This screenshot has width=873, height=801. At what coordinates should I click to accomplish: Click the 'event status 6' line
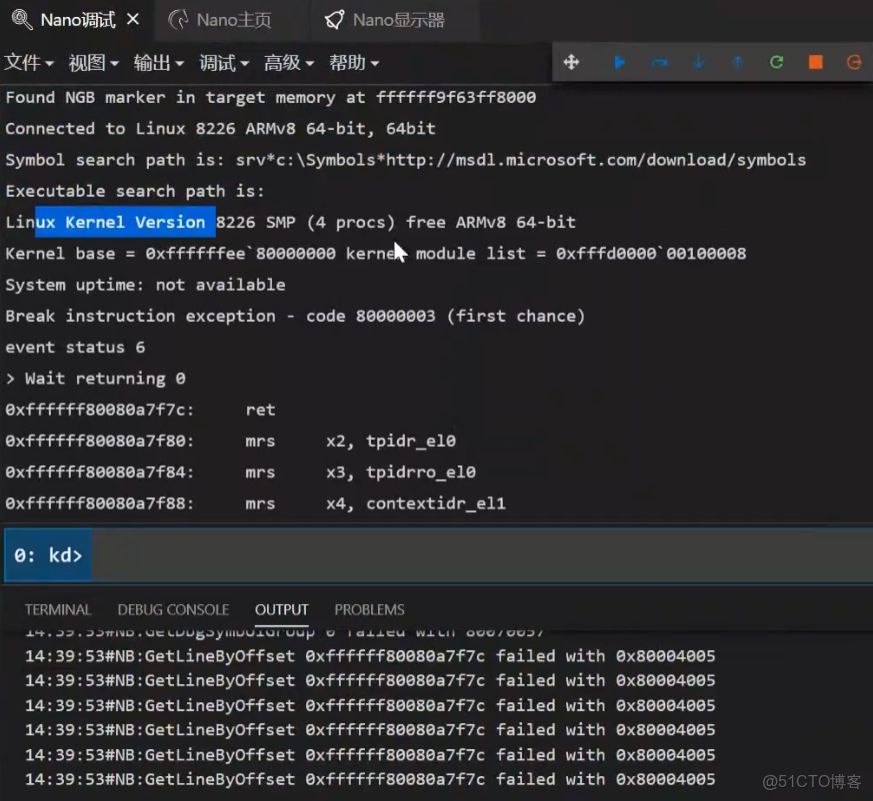click(75, 347)
